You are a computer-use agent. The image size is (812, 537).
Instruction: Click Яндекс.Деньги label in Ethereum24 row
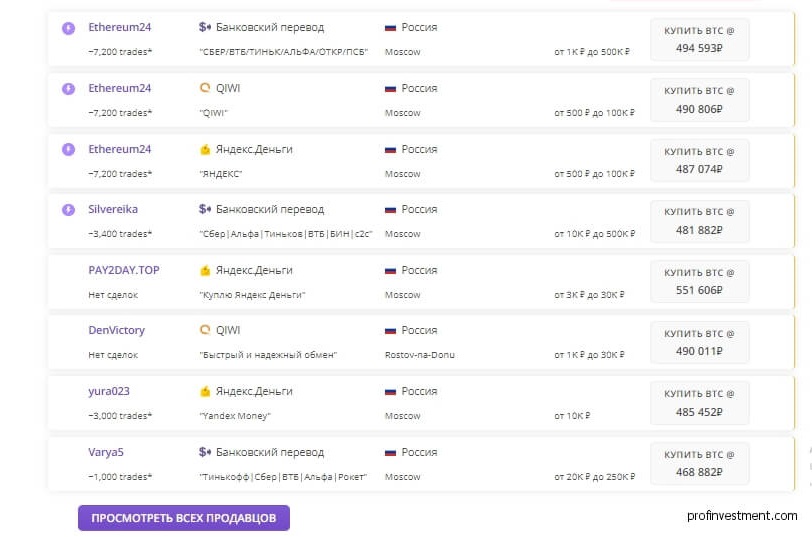tap(254, 149)
